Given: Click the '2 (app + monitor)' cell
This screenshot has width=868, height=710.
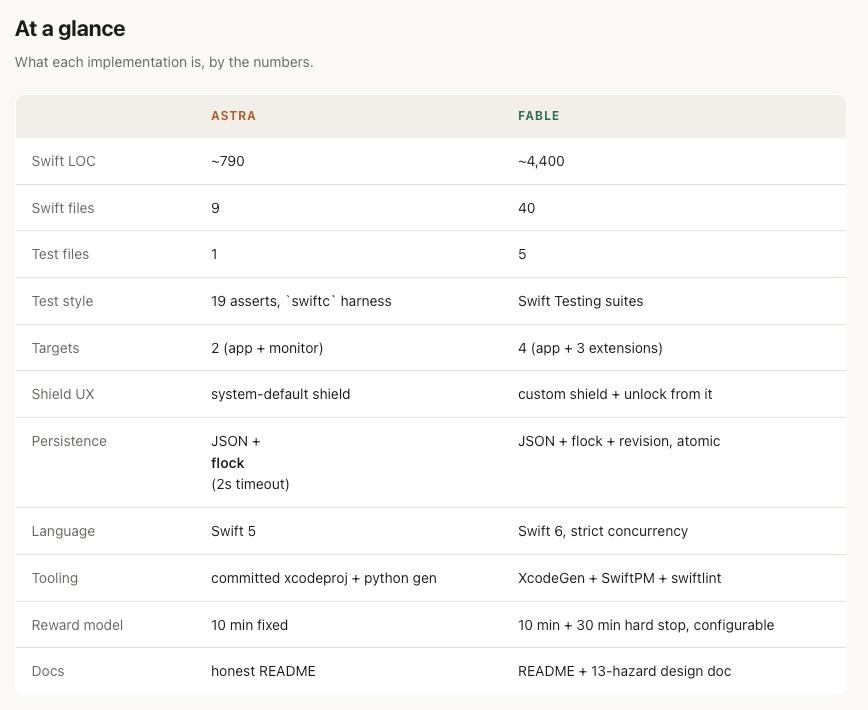Looking at the screenshot, I should pyautogui.click(x=267, y=348).
